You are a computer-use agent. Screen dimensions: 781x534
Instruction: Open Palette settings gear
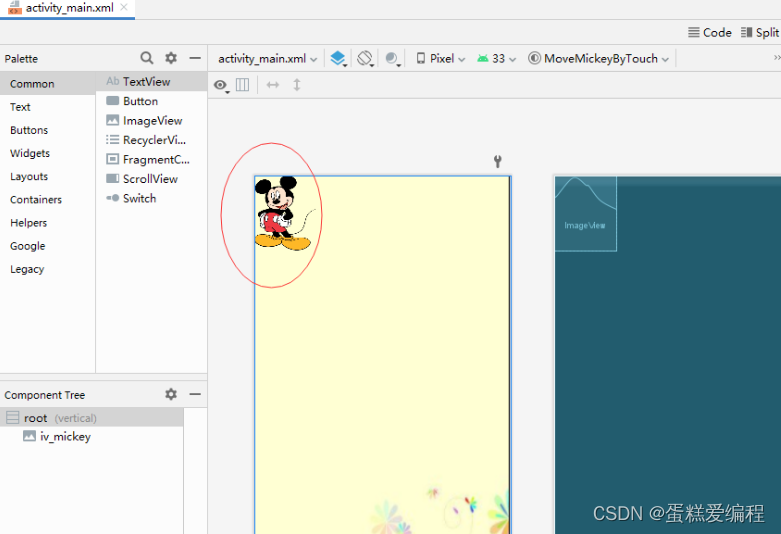tap(171, 58)
